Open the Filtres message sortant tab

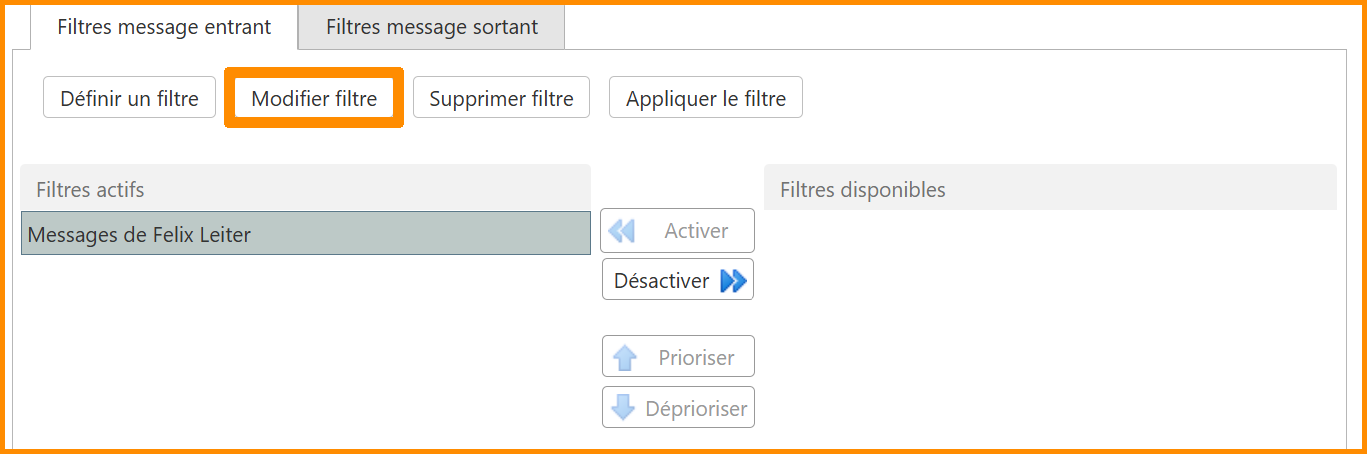click(x=432, y=27)
